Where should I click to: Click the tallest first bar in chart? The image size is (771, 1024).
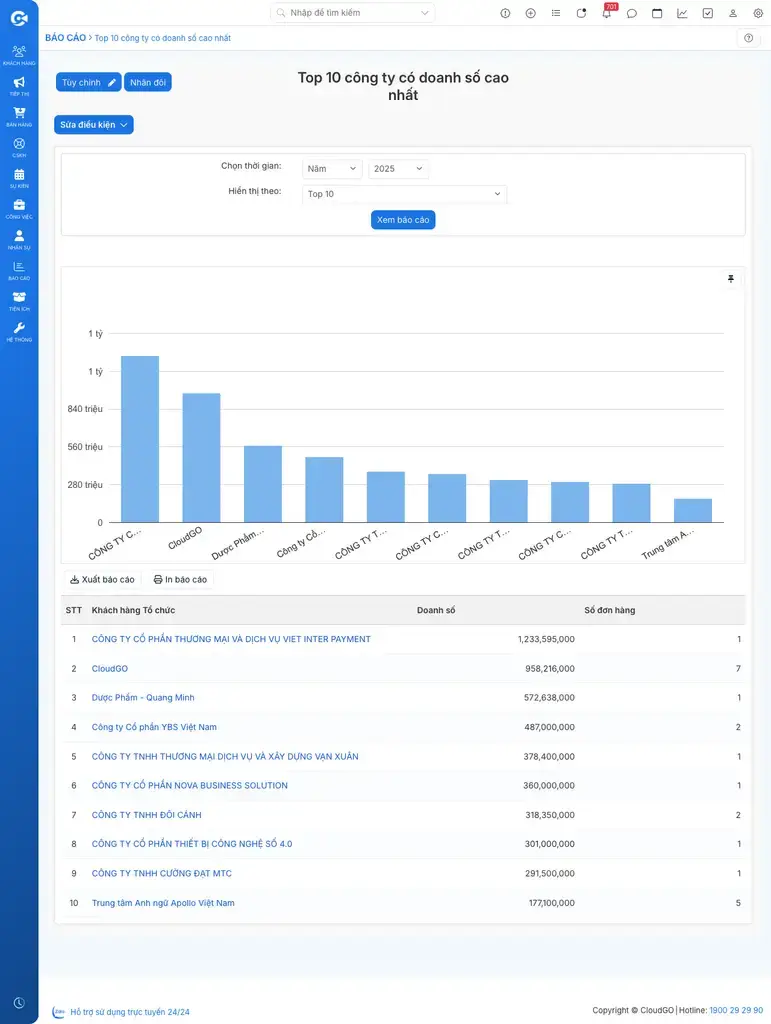[x=140, y=439]
